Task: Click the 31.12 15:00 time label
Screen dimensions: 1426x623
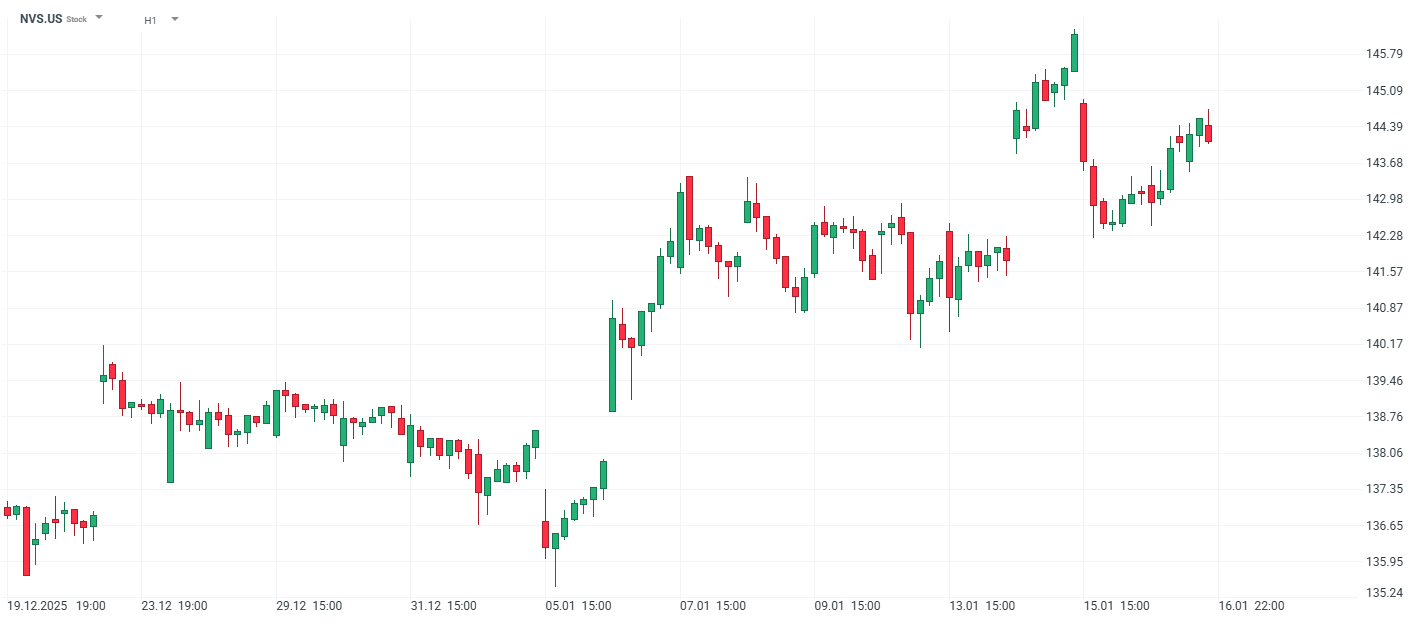Action: click(x=443, y=606)
